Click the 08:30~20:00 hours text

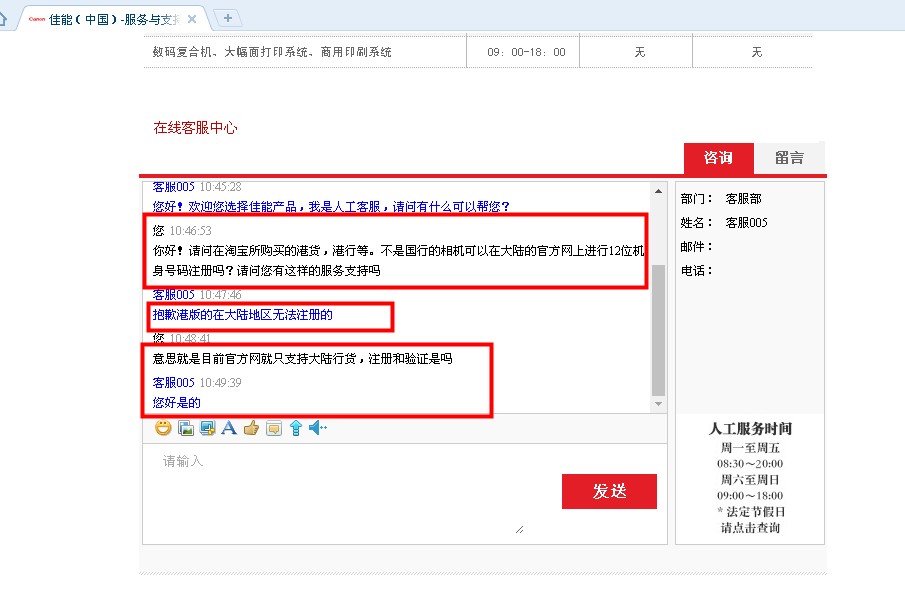pos(750,464)
